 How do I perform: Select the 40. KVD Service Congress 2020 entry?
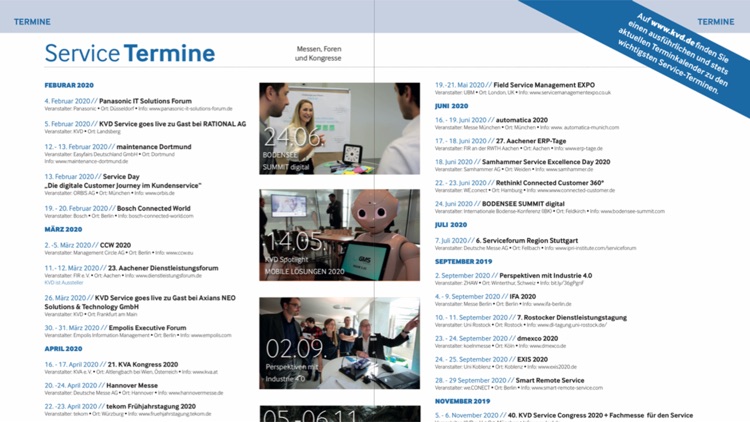(564, 416)
